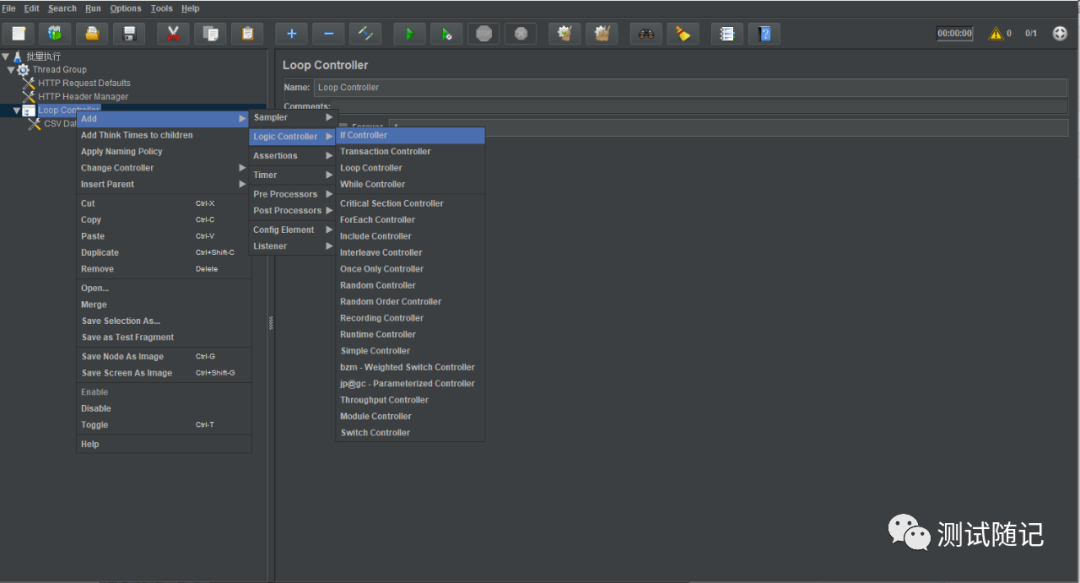Image resolution: width=1080 pixels, height=583 pixels.
Task: Click the plus Expand All icon
Action: point(291,33)
